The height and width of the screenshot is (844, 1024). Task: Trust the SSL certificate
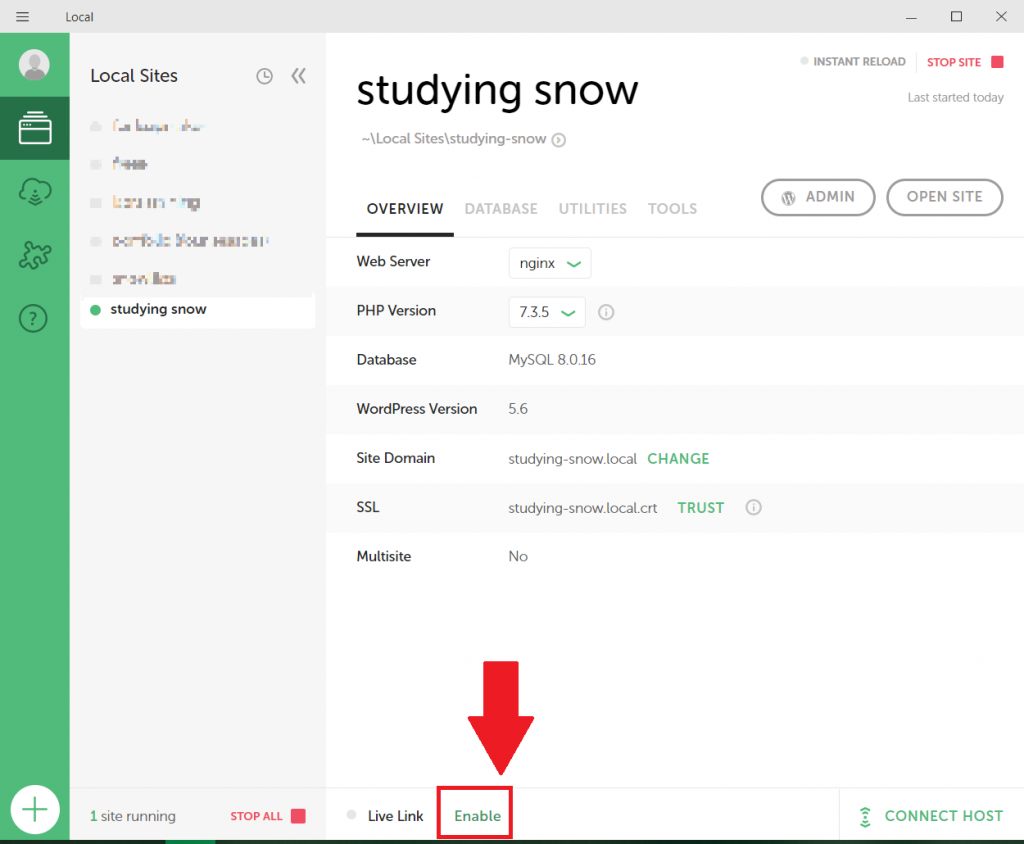click(x=701, y=508)
